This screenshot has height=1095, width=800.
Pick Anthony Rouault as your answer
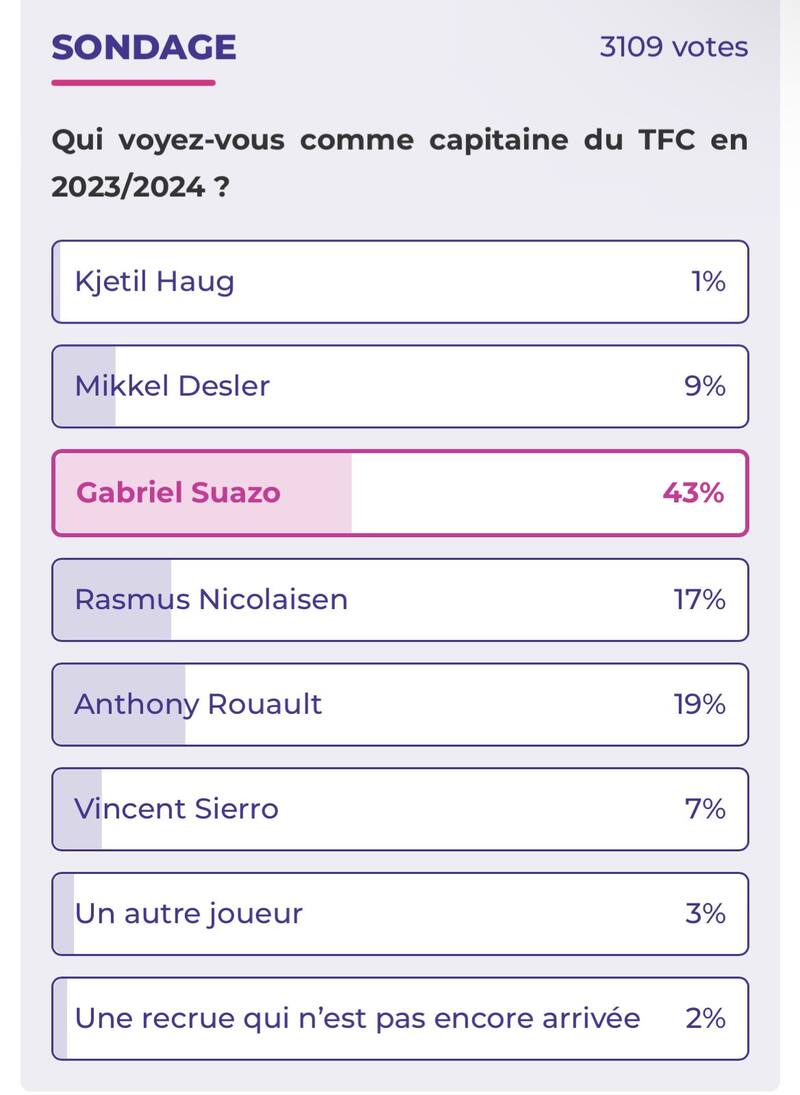tap(400, 704)
